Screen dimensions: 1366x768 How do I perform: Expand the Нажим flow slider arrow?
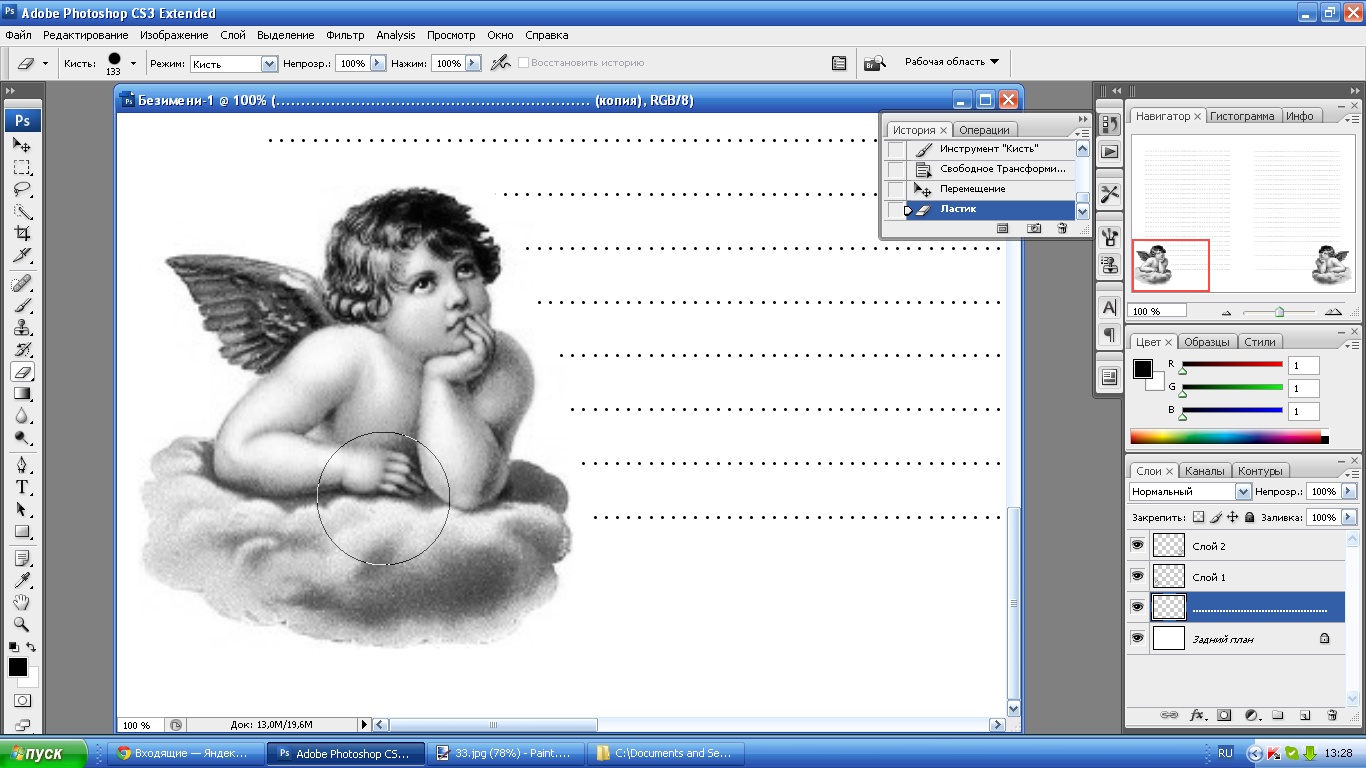473,63
